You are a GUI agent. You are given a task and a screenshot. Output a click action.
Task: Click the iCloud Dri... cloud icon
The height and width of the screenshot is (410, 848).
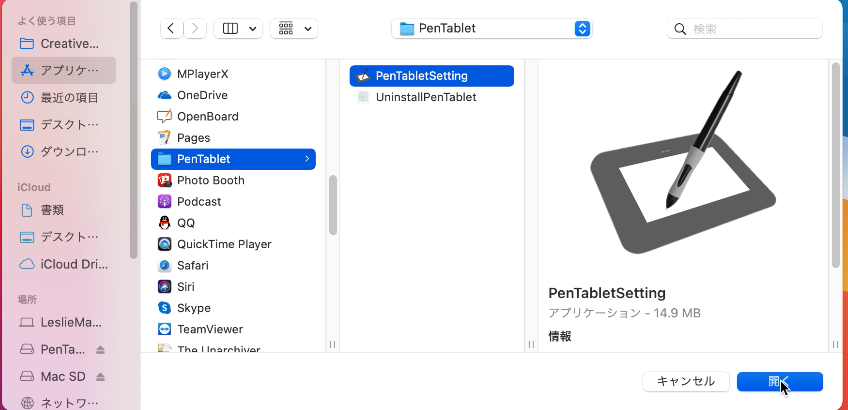(x=26, y=264)
